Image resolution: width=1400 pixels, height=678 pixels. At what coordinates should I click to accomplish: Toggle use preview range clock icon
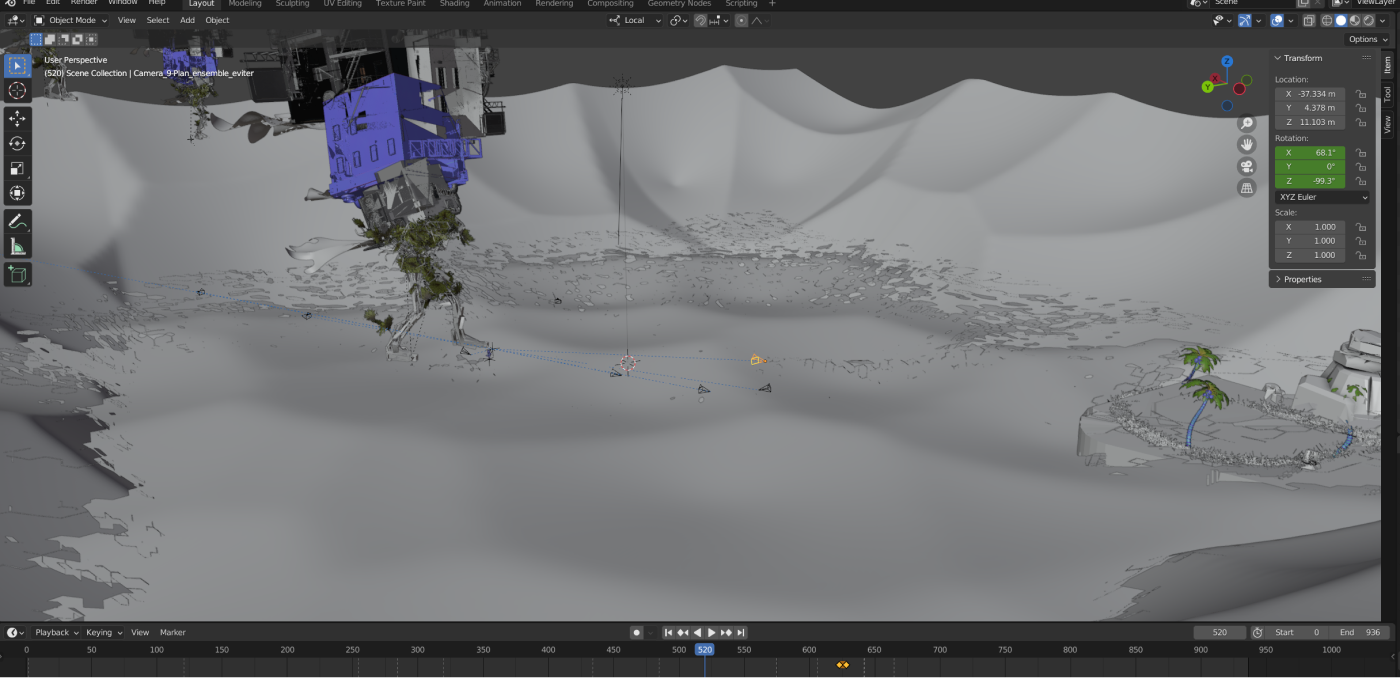(x=1257, y=632)
